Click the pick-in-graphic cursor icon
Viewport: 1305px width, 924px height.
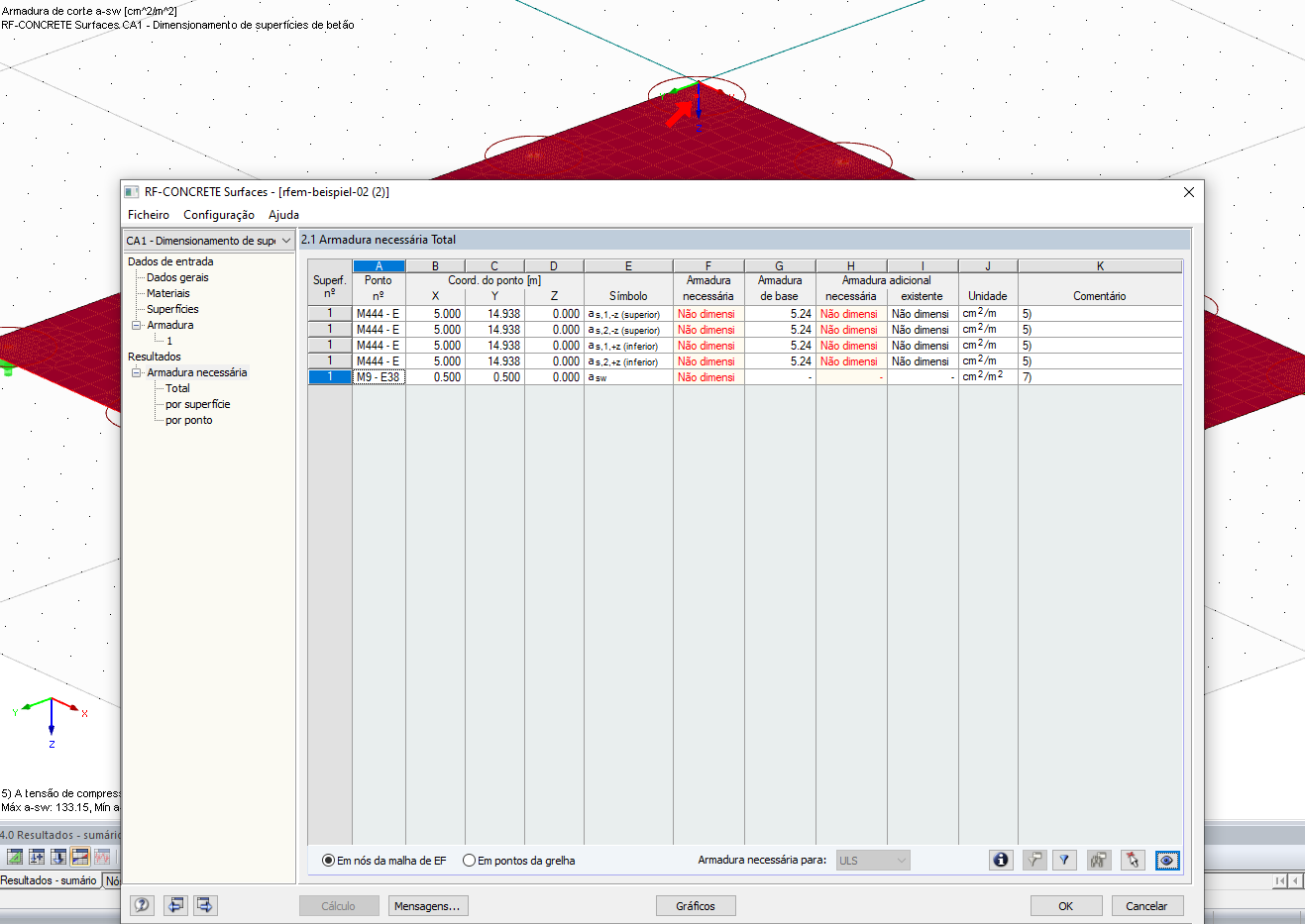pos(1133,860)
